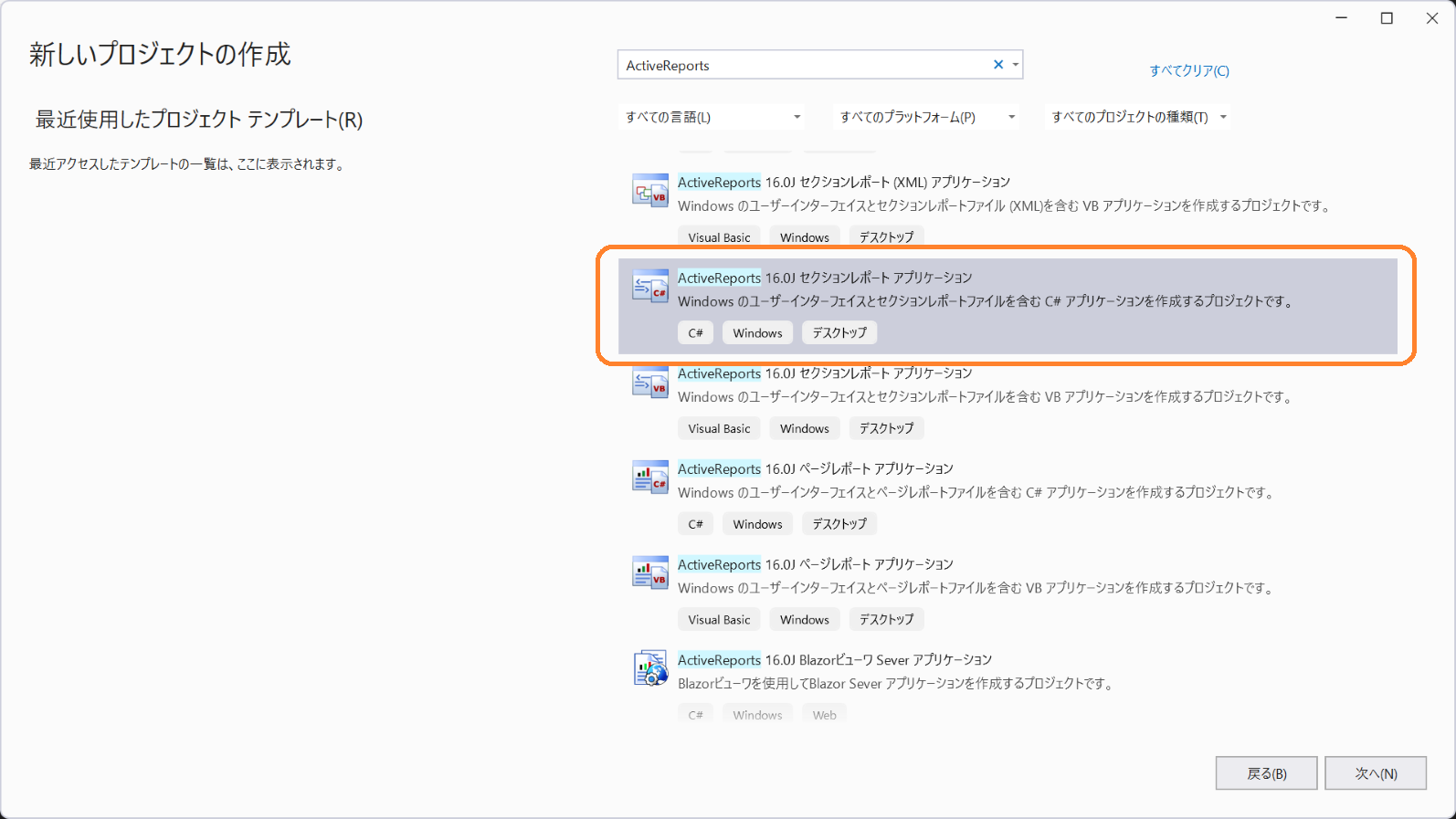Select the title 'ActiveReports 16.0J セクションレポート (XML) アプリケーション'
The image size is (1456, 819).
pos(844,183)
